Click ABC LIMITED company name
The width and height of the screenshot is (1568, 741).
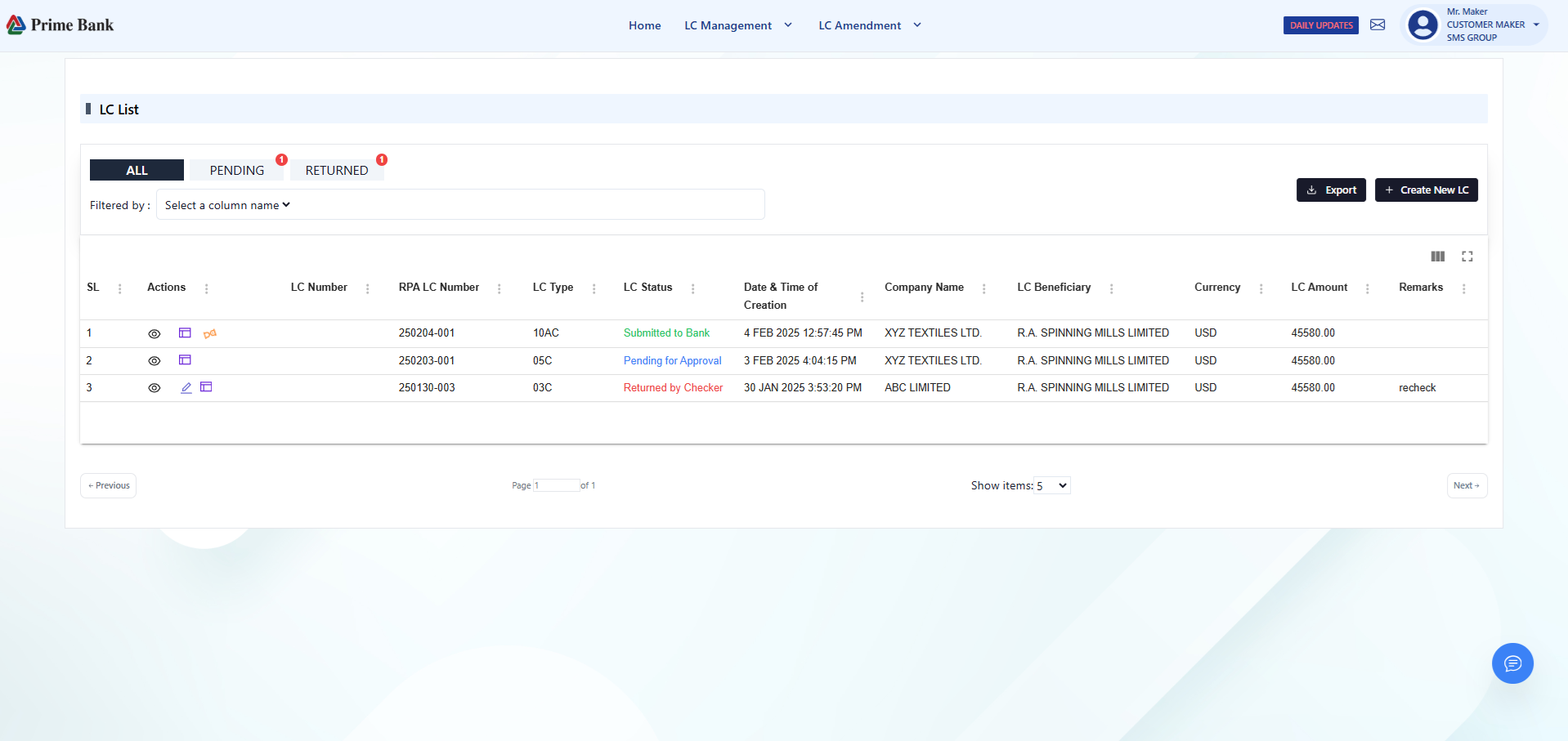pos(917,388)
